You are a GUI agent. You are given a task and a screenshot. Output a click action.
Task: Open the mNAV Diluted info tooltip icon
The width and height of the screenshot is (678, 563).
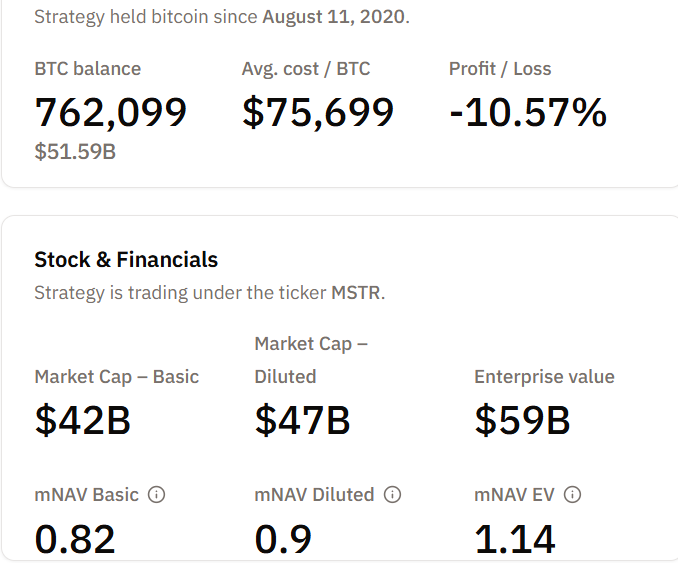pos(393,494)
